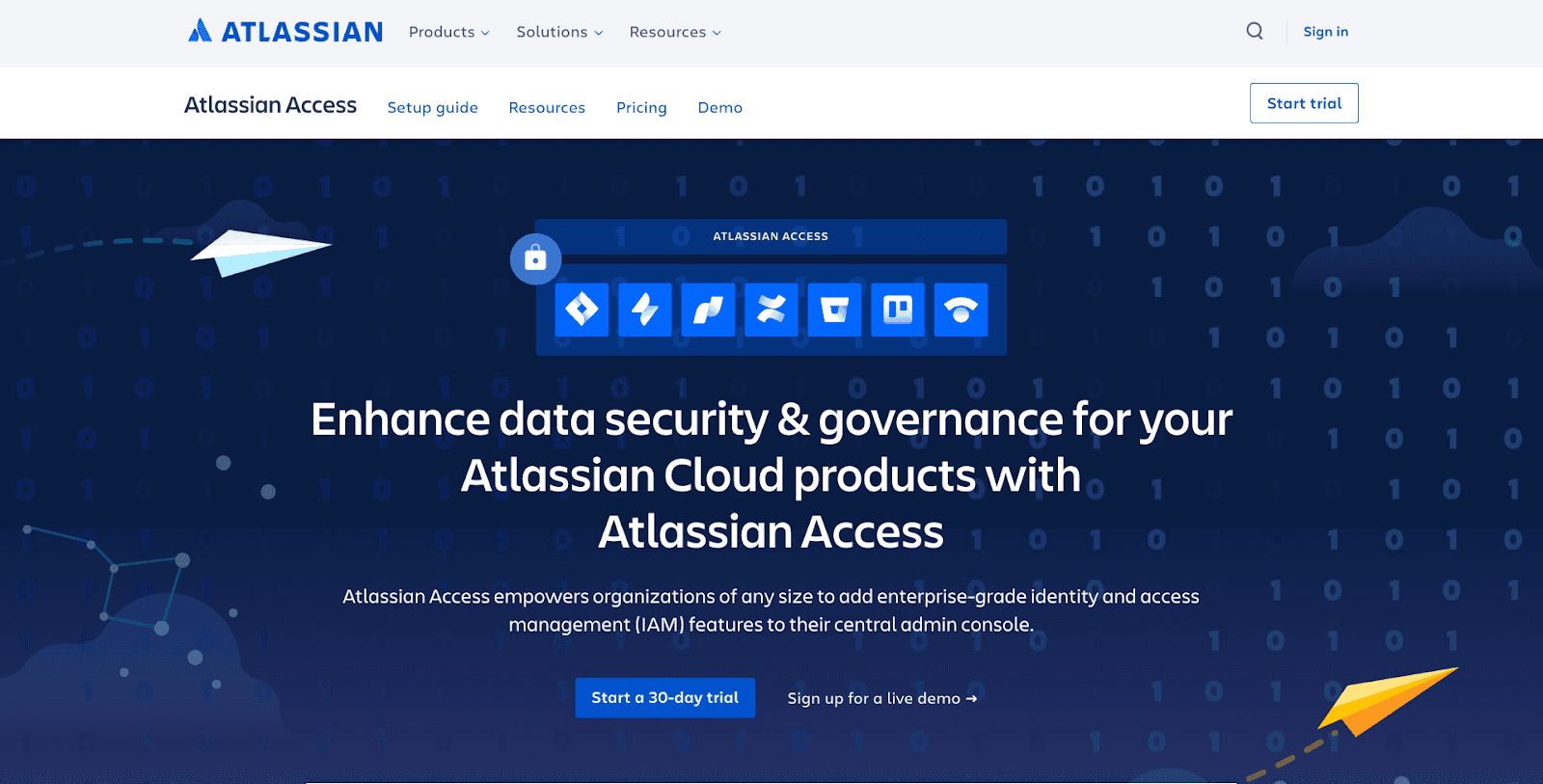Go to the Pricing page

(x=641, y=107)
